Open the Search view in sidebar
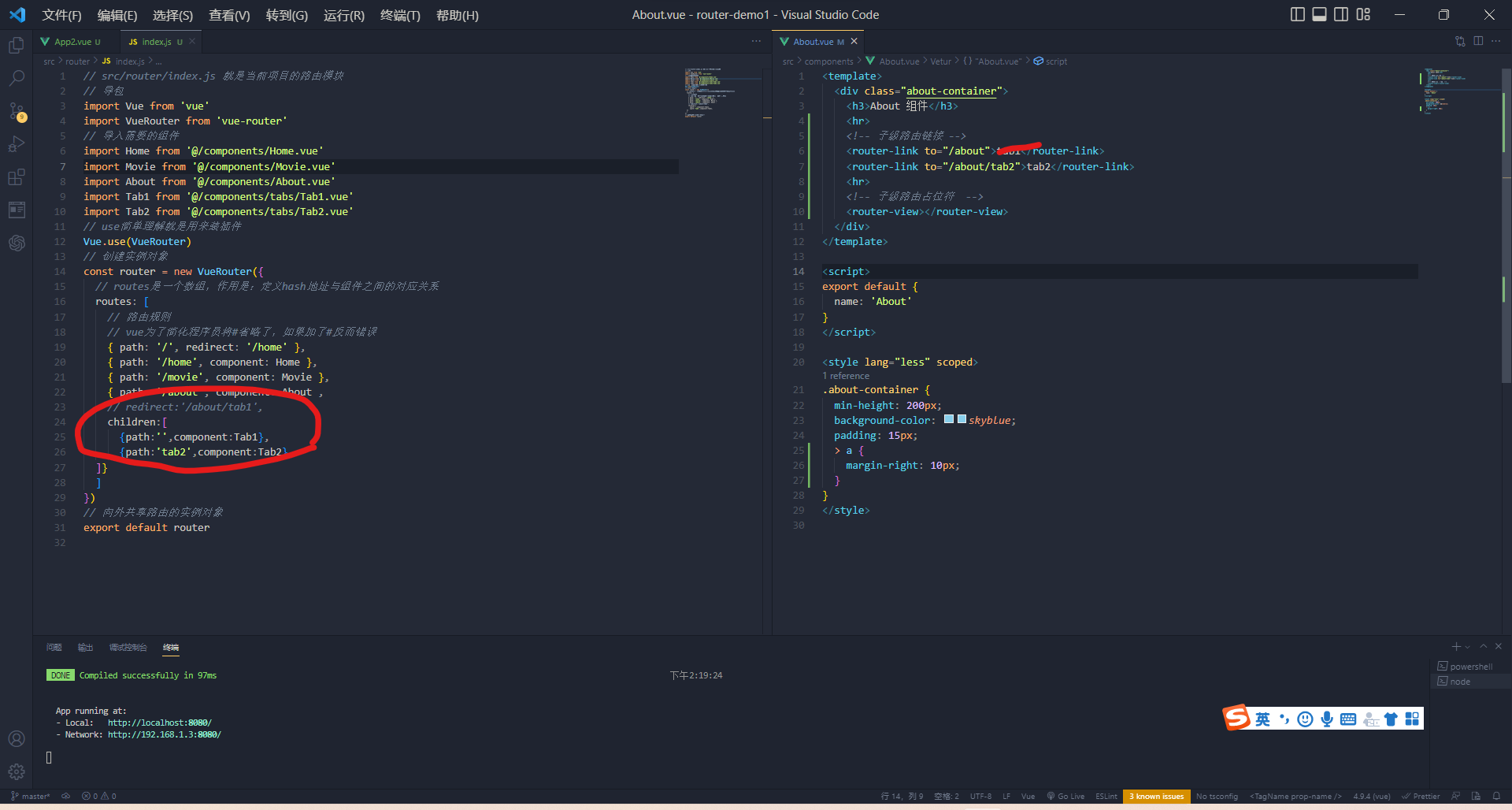 click(17, 78)
